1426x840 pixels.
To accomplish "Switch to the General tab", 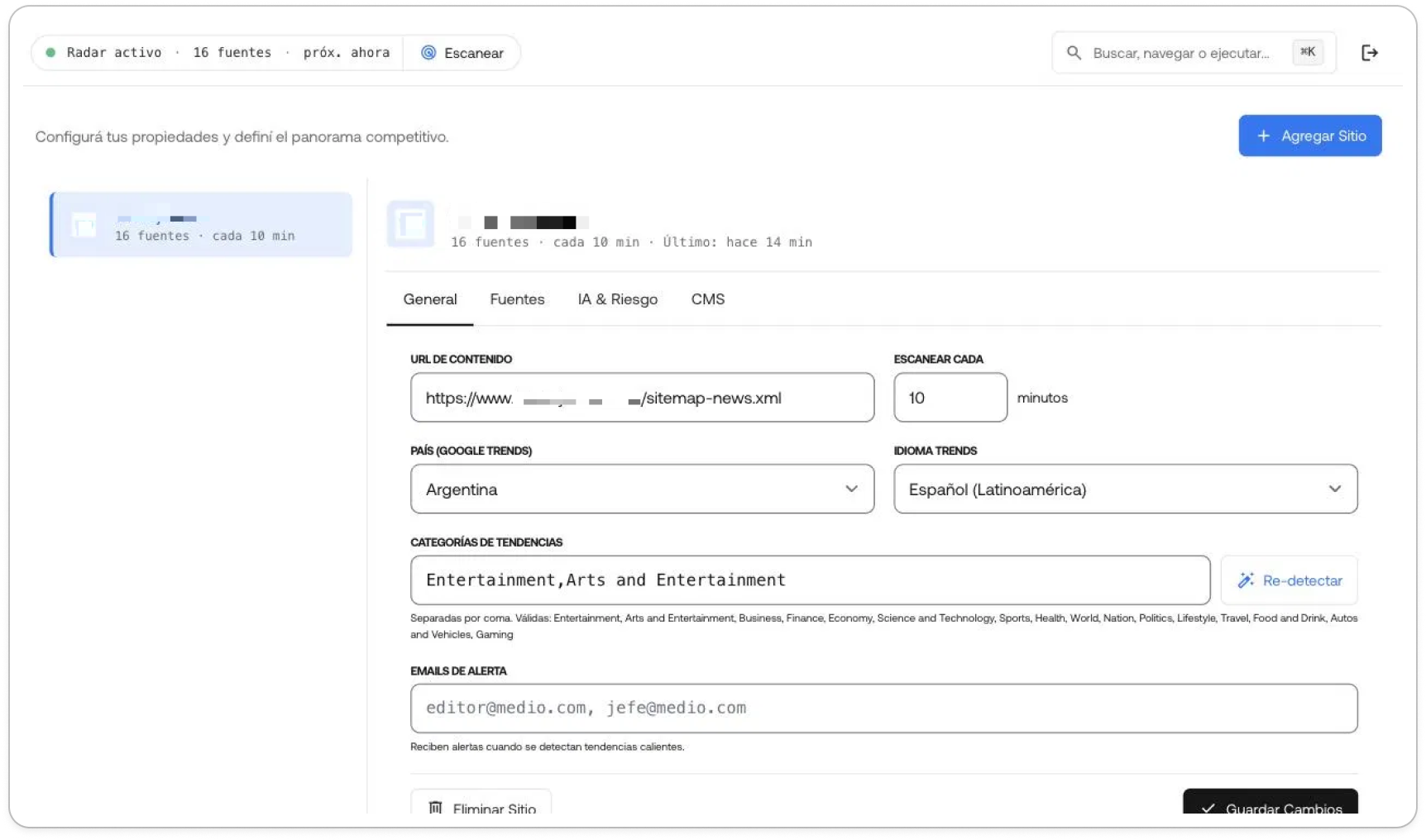I will pos(430,299).
